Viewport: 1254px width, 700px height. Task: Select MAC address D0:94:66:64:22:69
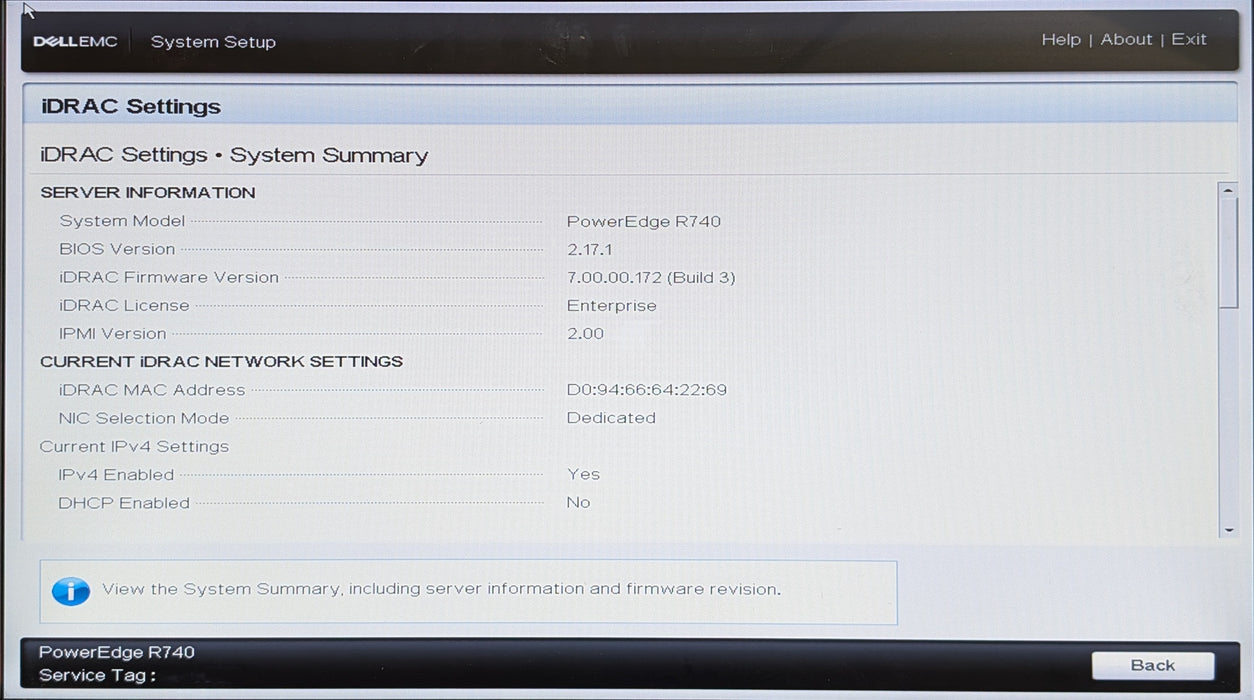[647, 390]
